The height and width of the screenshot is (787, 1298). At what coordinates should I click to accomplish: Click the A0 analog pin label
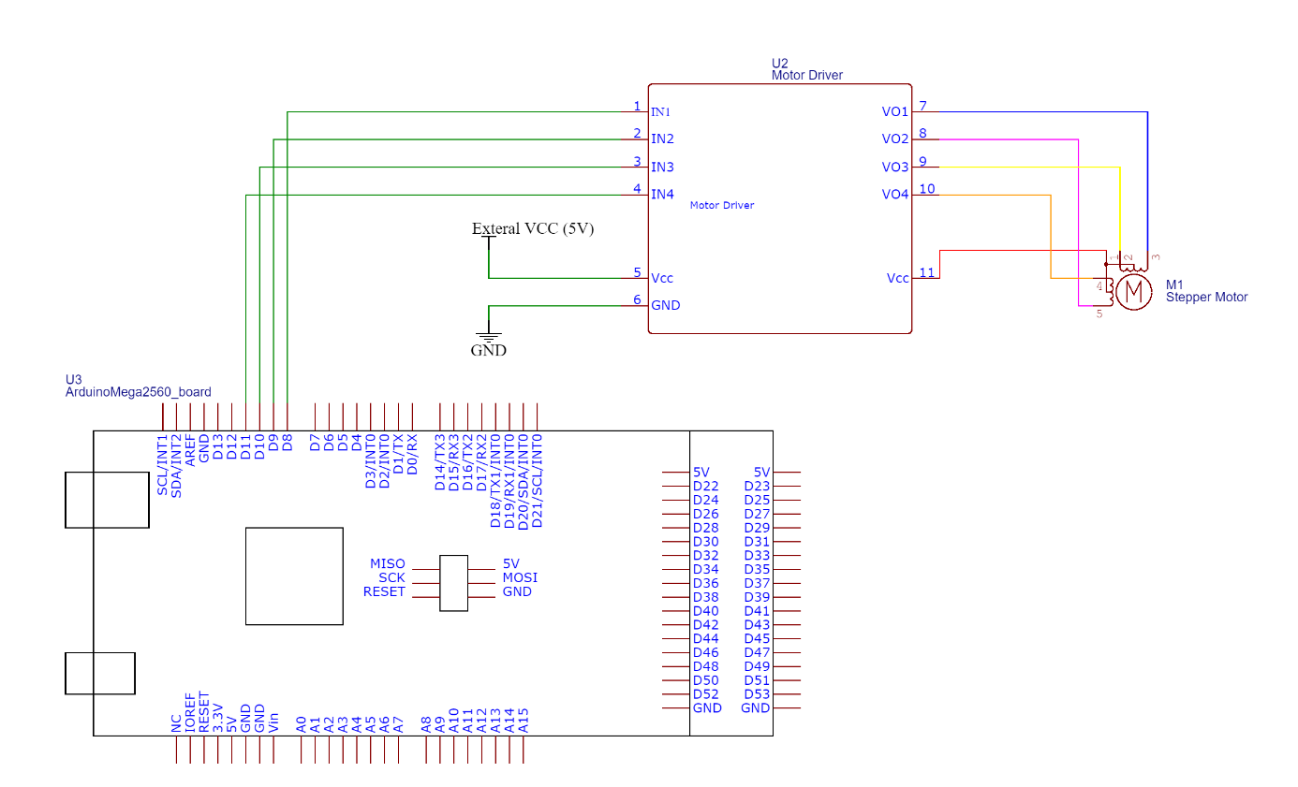[301, 726]
